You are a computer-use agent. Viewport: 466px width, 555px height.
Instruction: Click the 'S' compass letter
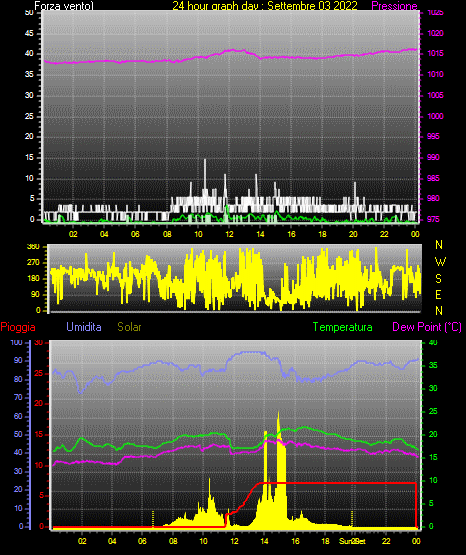click(x=438, y=279)
